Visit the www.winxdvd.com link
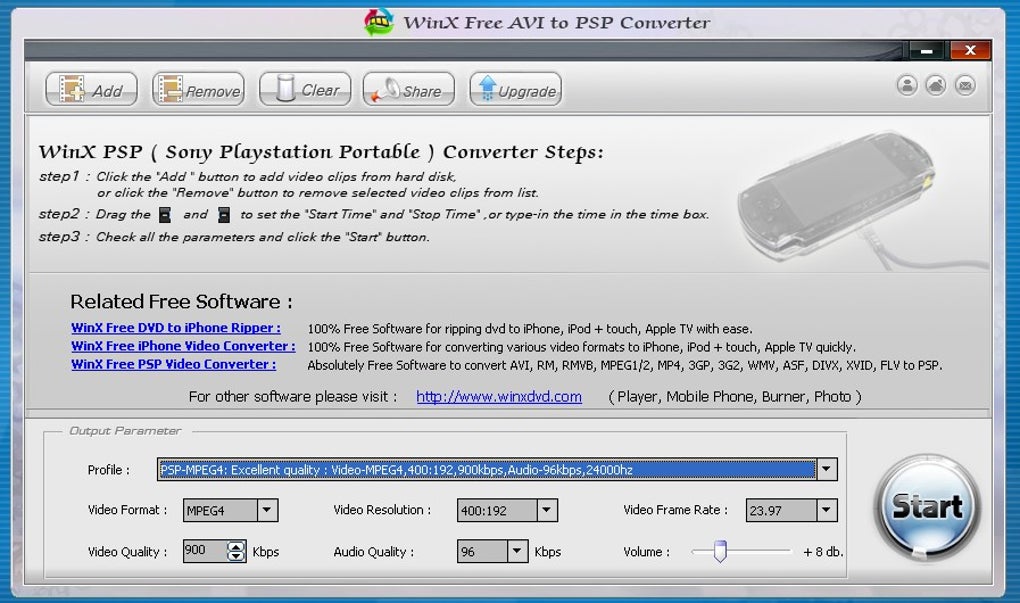 [499, 397]
